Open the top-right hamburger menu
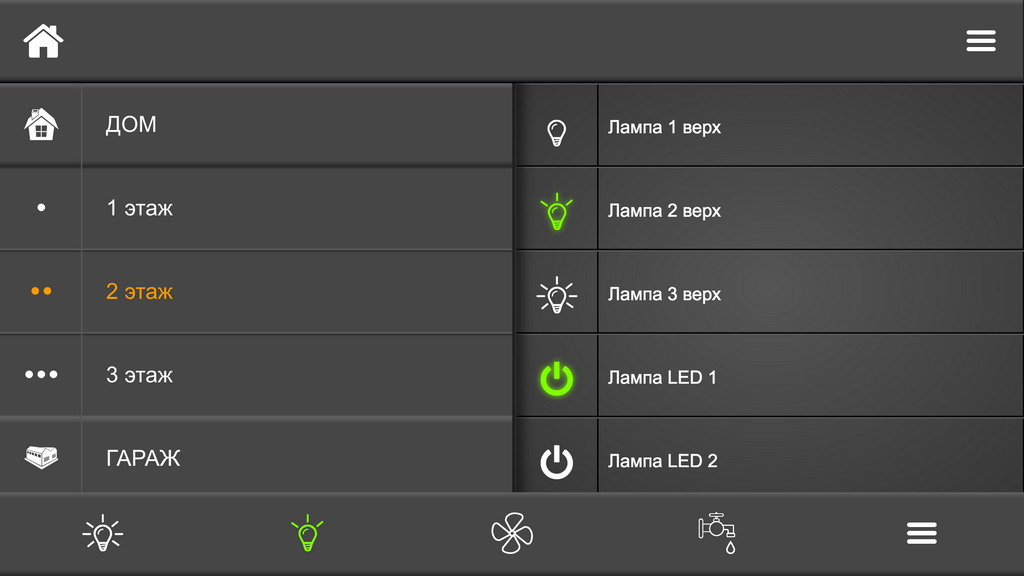 981,40
